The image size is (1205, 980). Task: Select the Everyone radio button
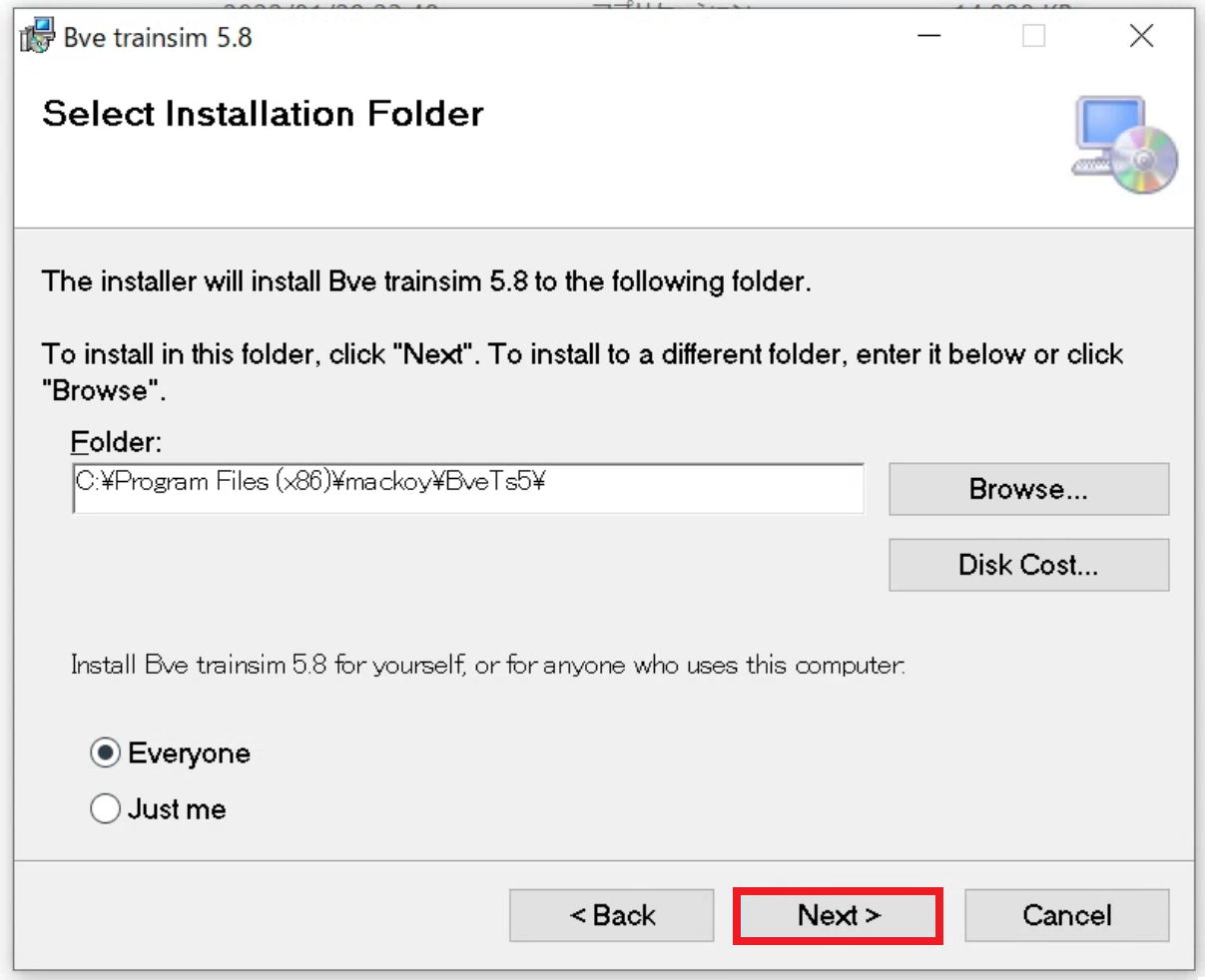(x=106, y=752)
